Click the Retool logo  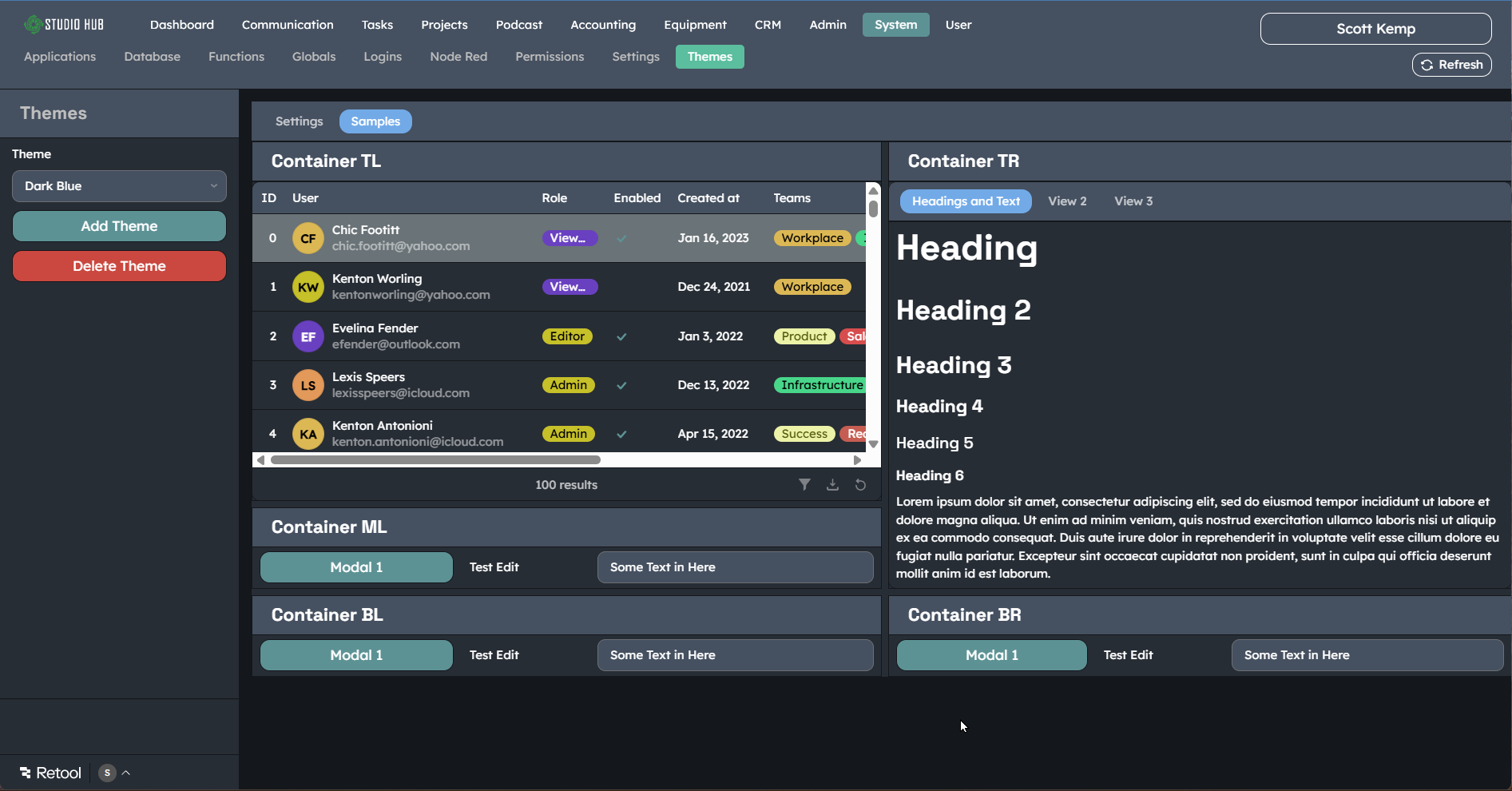50,773
